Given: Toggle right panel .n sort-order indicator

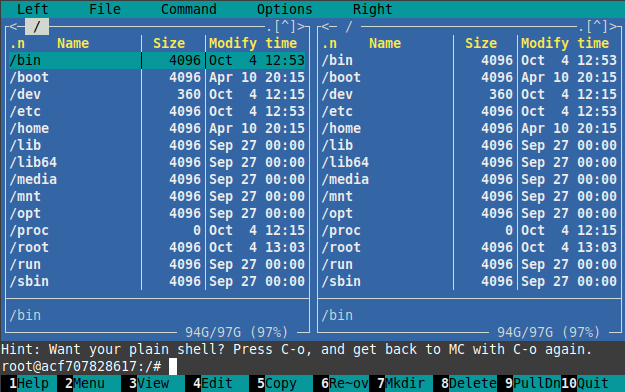Looking at the screenshot, I should pos(329,43).
